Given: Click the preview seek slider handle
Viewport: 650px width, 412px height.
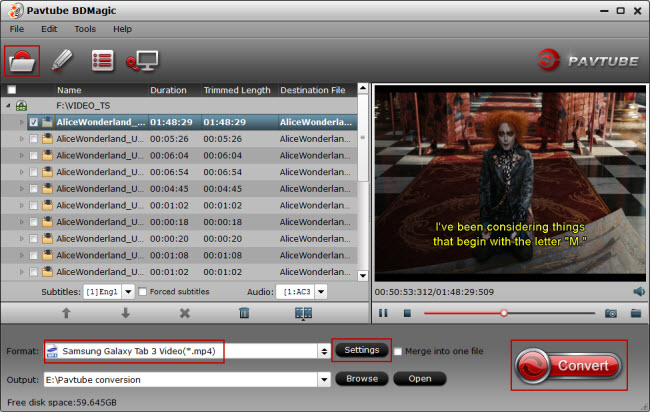Looking at the screenshot, I should (x=504, y=313).
